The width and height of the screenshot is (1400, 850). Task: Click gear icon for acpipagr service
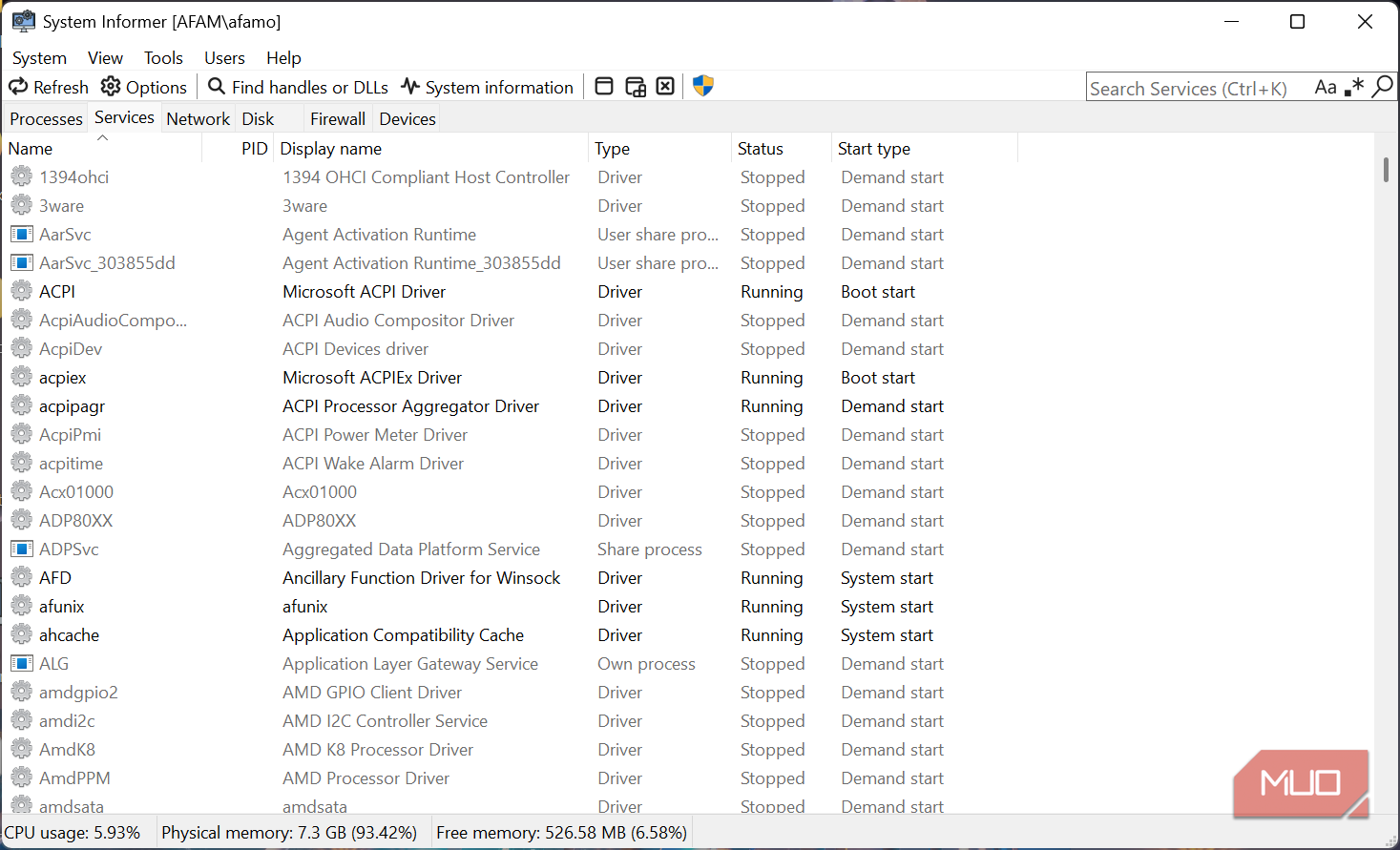(21, 405)
